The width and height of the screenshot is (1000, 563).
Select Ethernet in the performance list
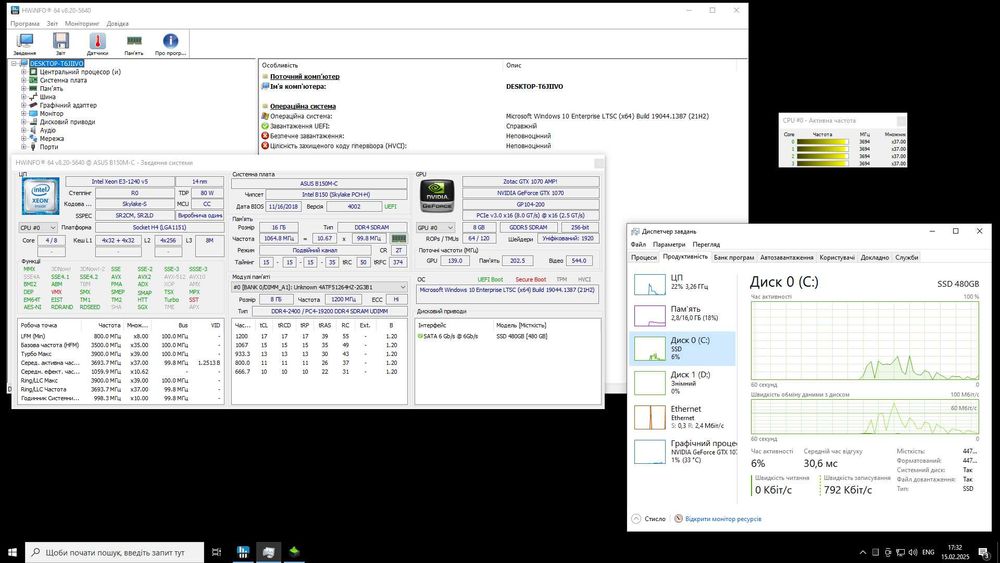tap(683, 417)
